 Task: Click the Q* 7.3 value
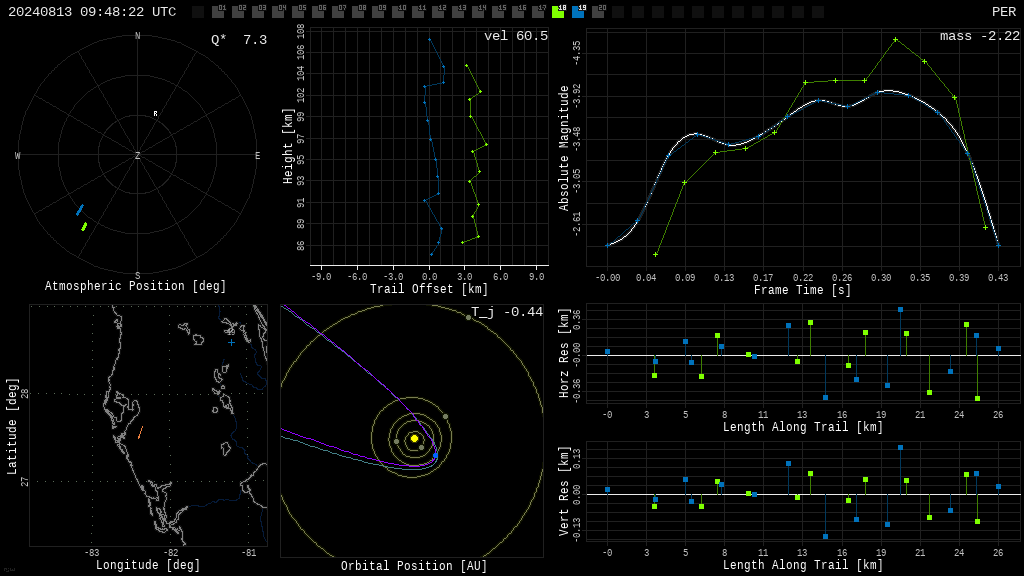[239, 40]
